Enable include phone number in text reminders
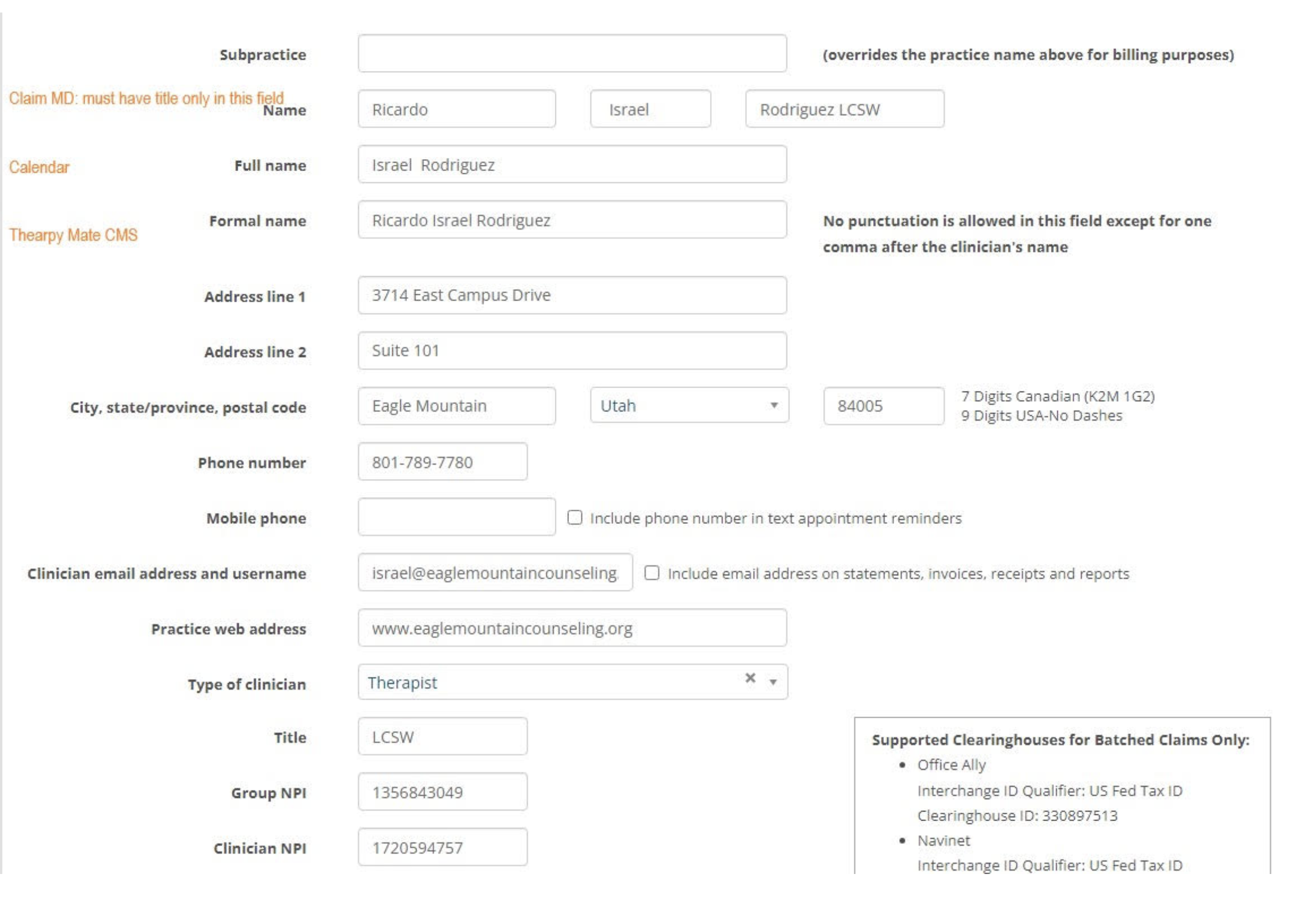Image resolution: width=1296 pixels, height=924 pixels. [575, 517]
